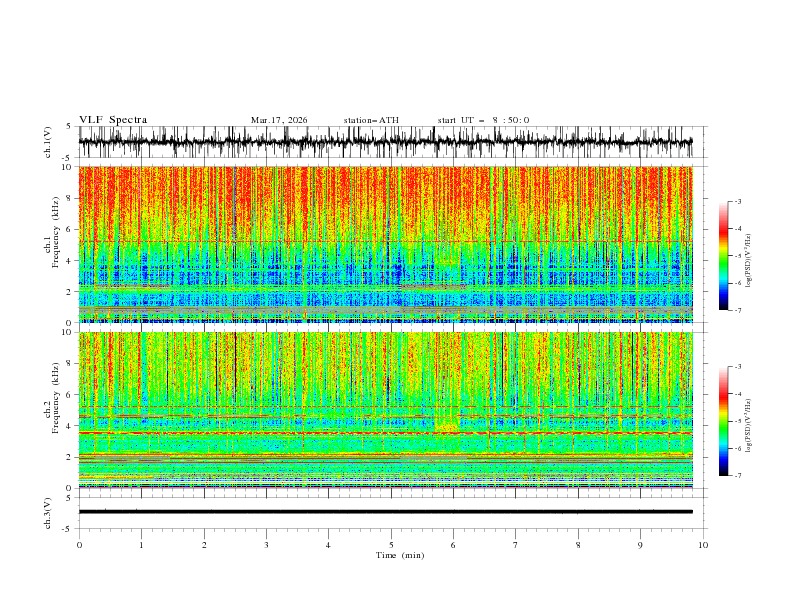This screenshot has width=792, height=612.
Task: Select the date 'Mar.17, 2026'
Action: click(x=279, y=120)
